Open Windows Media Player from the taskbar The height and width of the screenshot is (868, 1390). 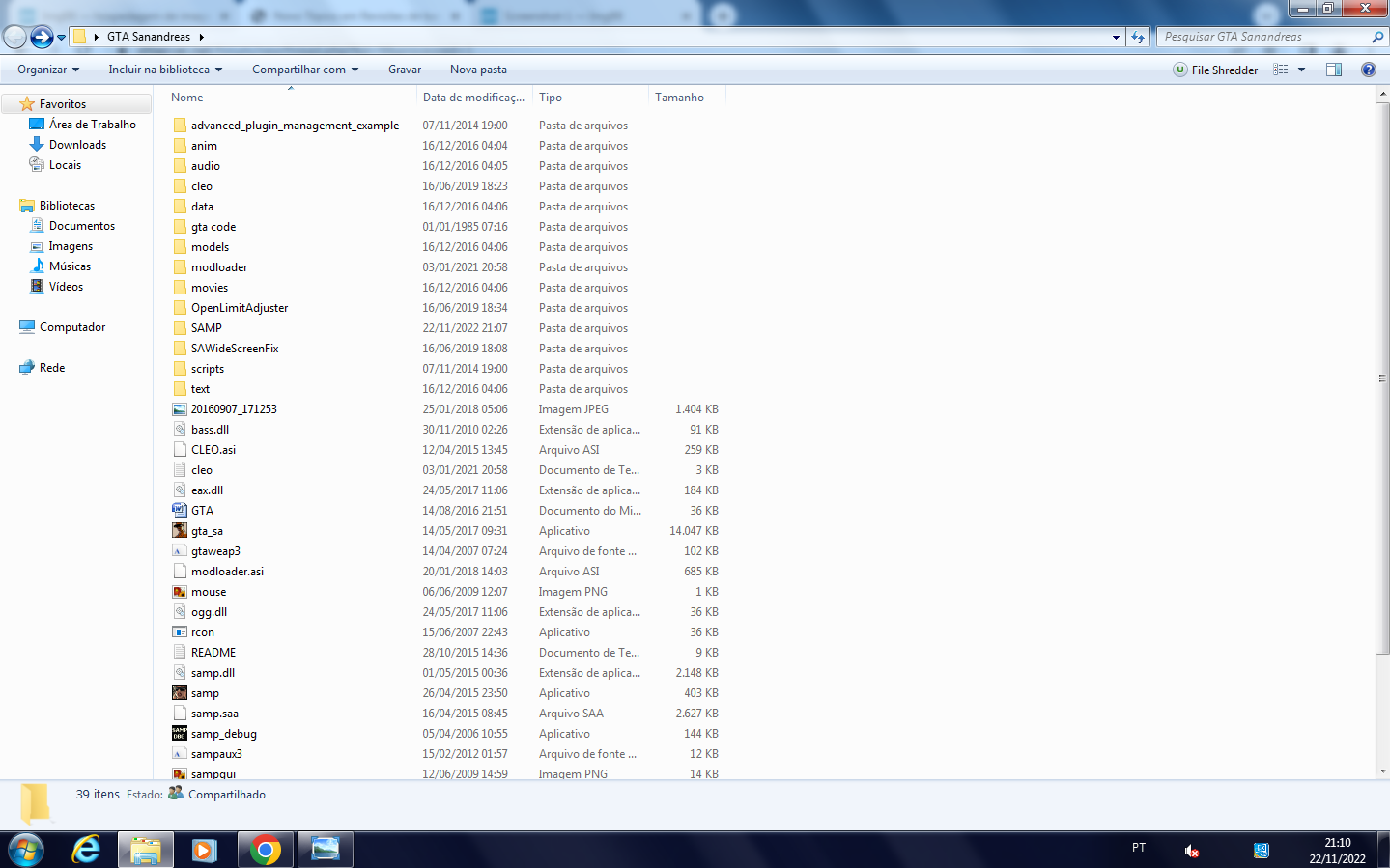click(205, 850)
